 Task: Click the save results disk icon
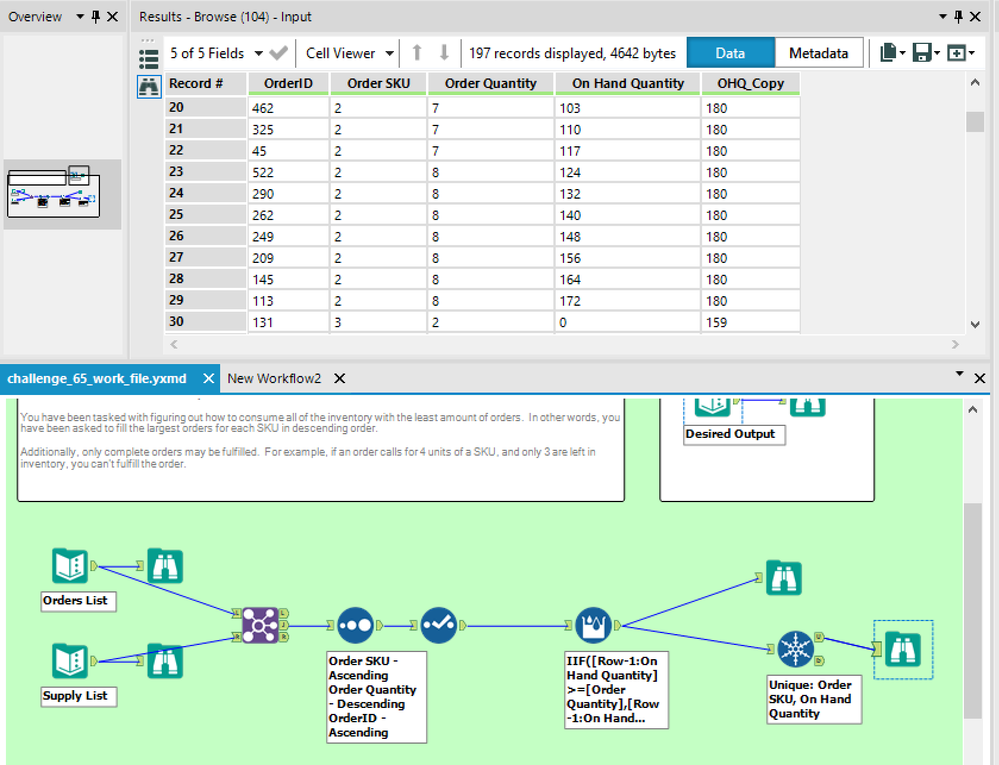pos(922,53)
